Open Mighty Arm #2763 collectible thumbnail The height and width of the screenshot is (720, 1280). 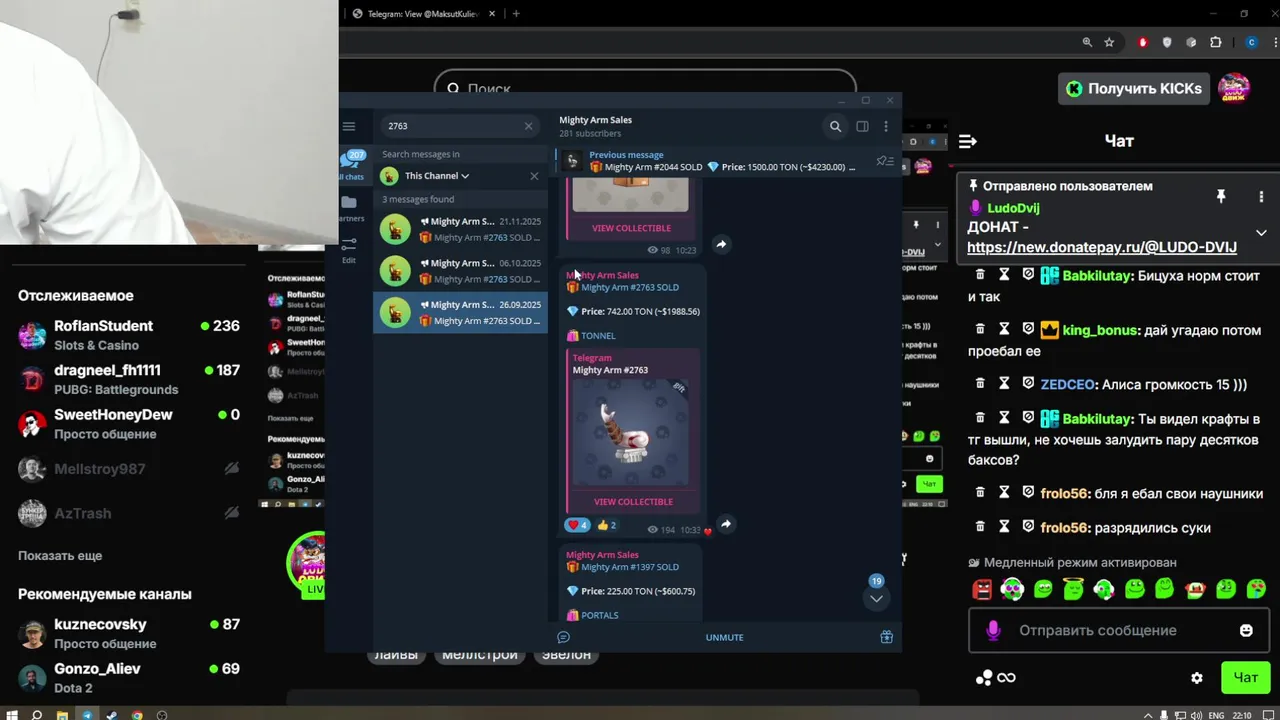pos(630,432)
